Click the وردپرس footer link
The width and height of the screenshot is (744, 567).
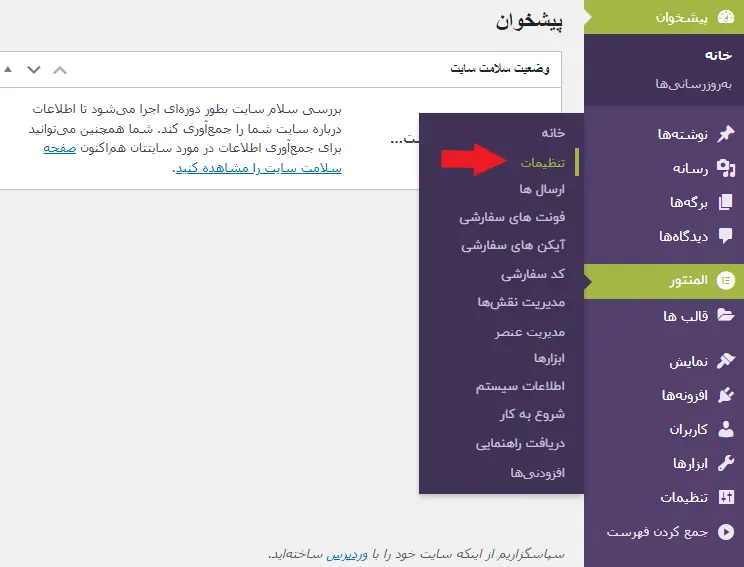coord(347,554)
